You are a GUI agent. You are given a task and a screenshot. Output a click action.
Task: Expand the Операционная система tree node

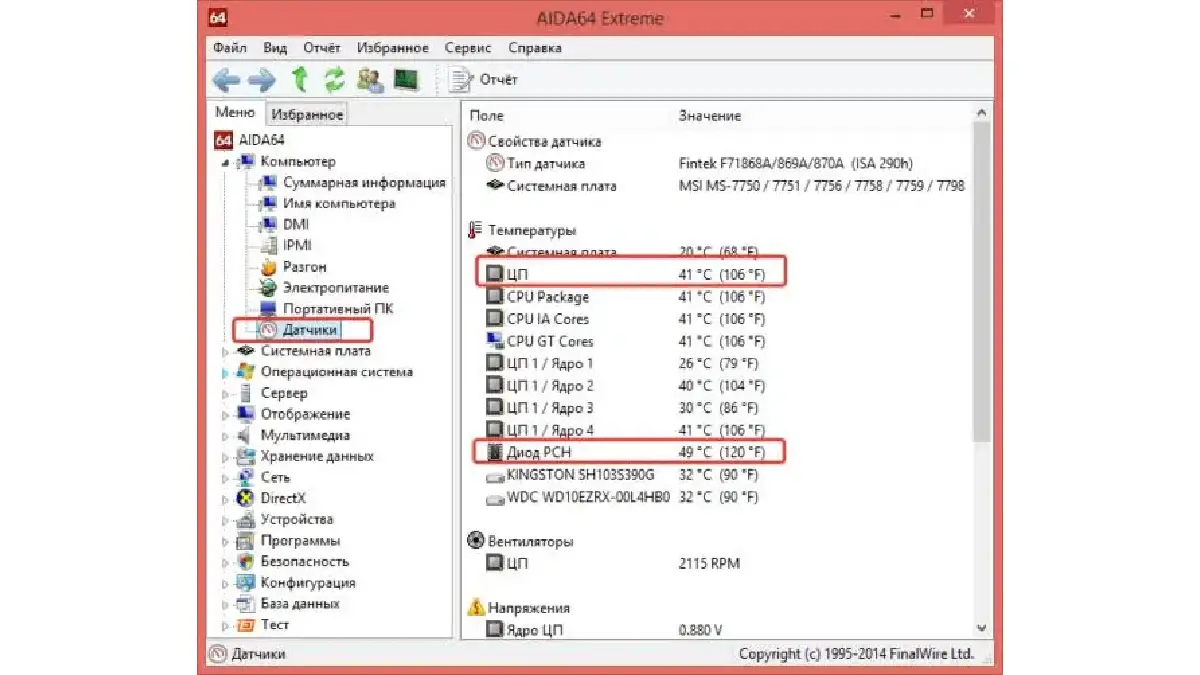(x=225, y=372)
